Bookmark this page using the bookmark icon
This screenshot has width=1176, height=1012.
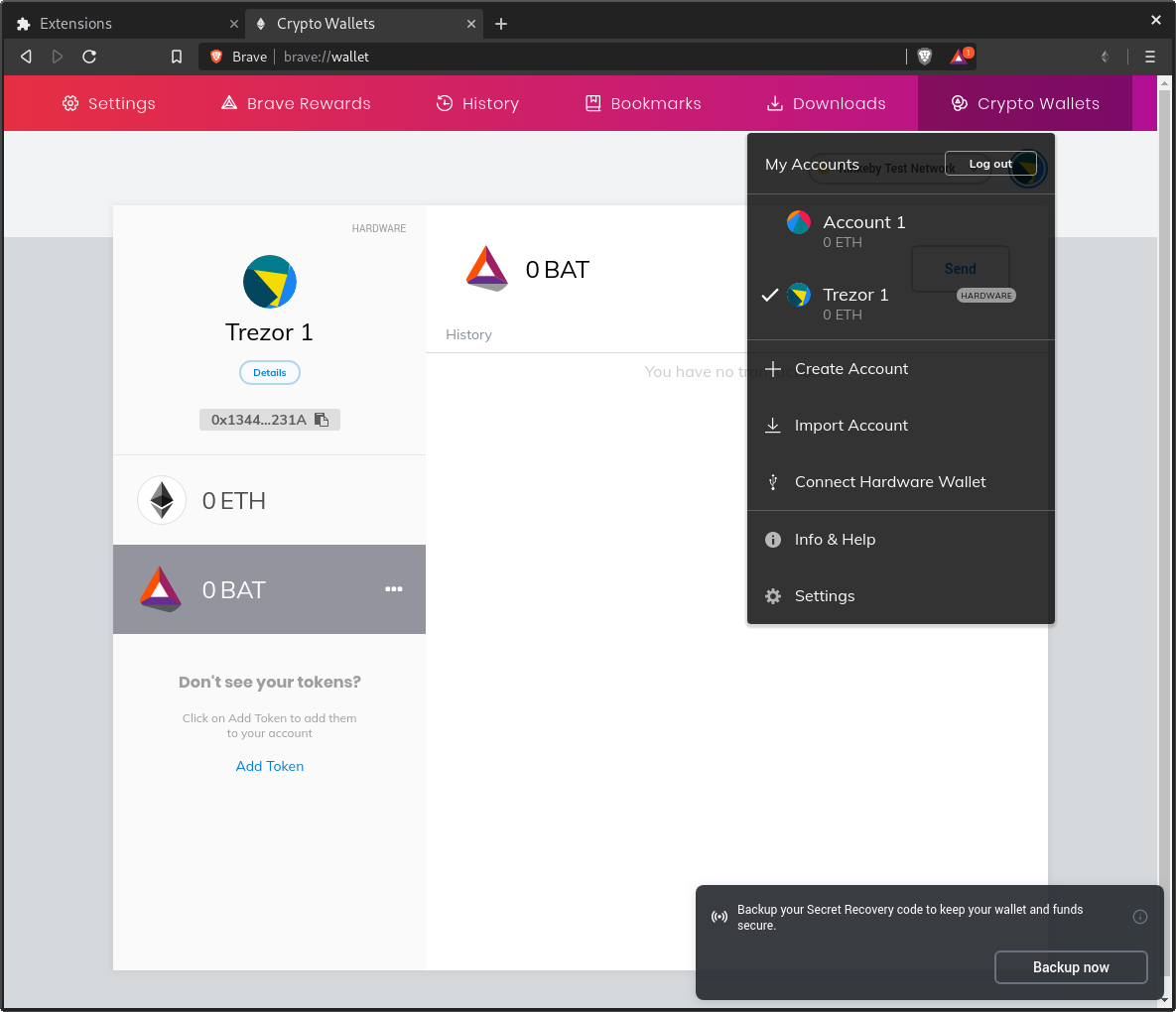click(x=177, y=57)
